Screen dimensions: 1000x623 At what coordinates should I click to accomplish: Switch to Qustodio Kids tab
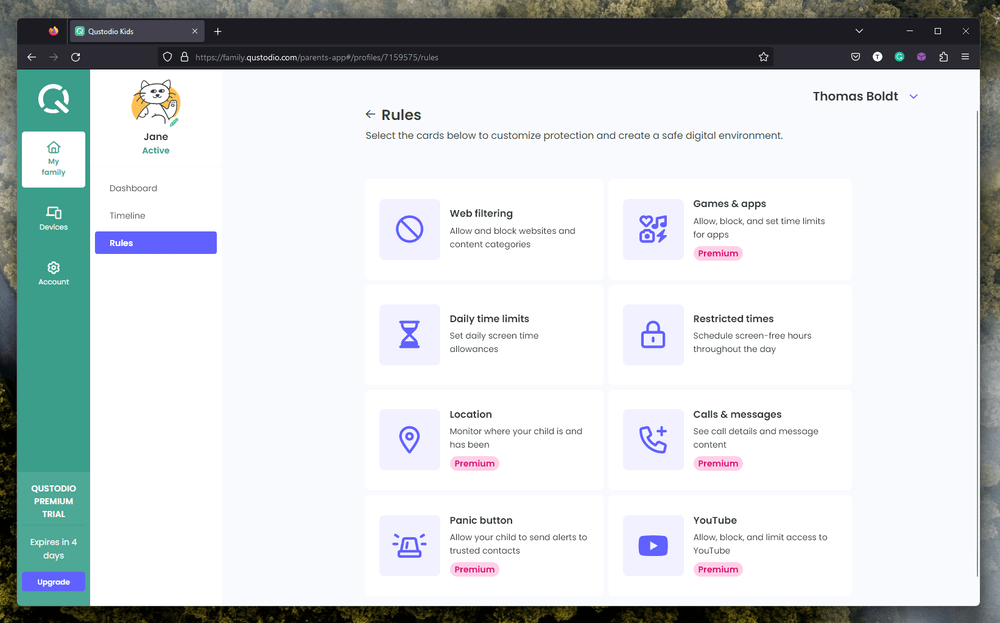[136, 31]
